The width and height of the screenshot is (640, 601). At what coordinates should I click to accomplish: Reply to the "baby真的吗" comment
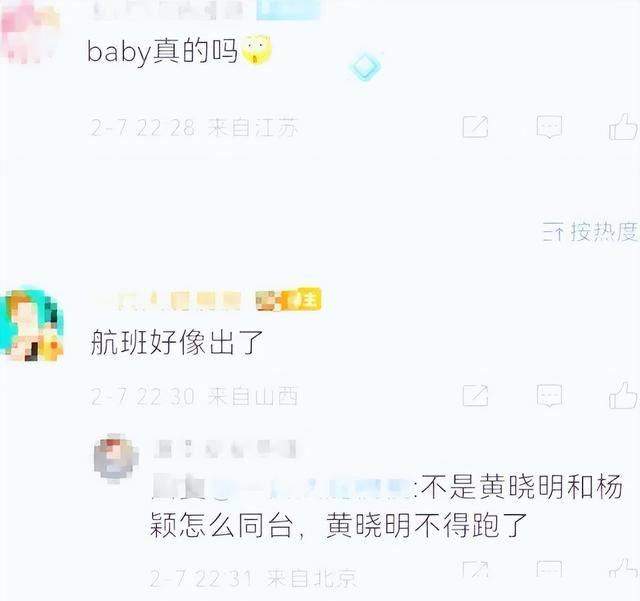[549, 127]
